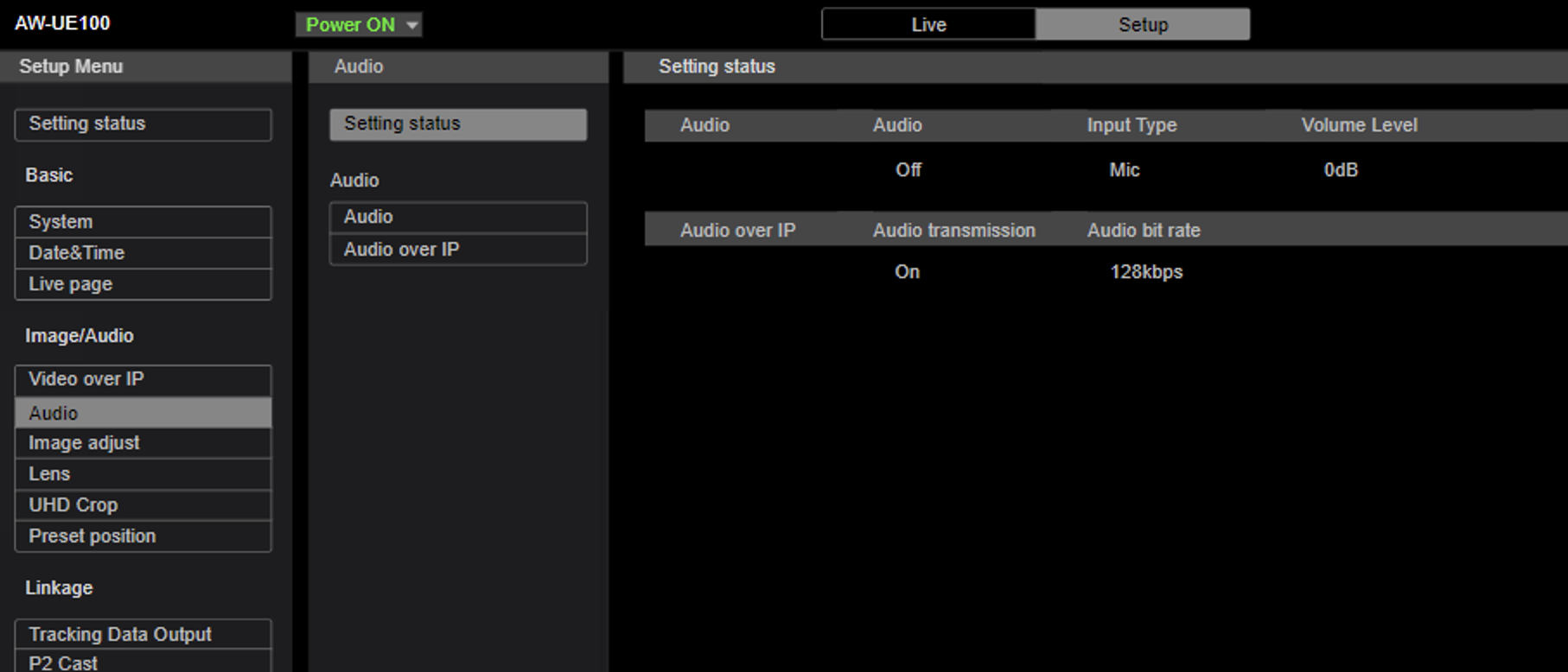Open the System settings page
The height and width of the screenshot is (672, 1568).
pyautogui.click(x=143, y=221)
